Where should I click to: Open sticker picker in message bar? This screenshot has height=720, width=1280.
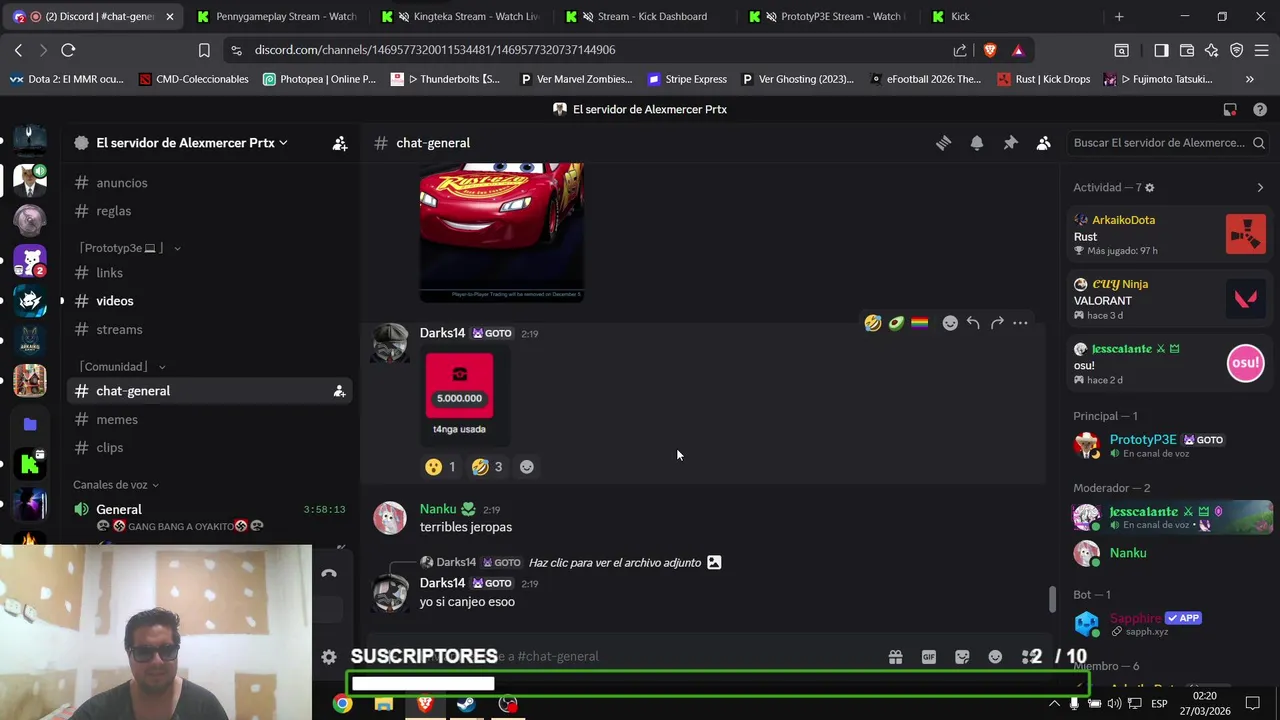click(962, 657)
